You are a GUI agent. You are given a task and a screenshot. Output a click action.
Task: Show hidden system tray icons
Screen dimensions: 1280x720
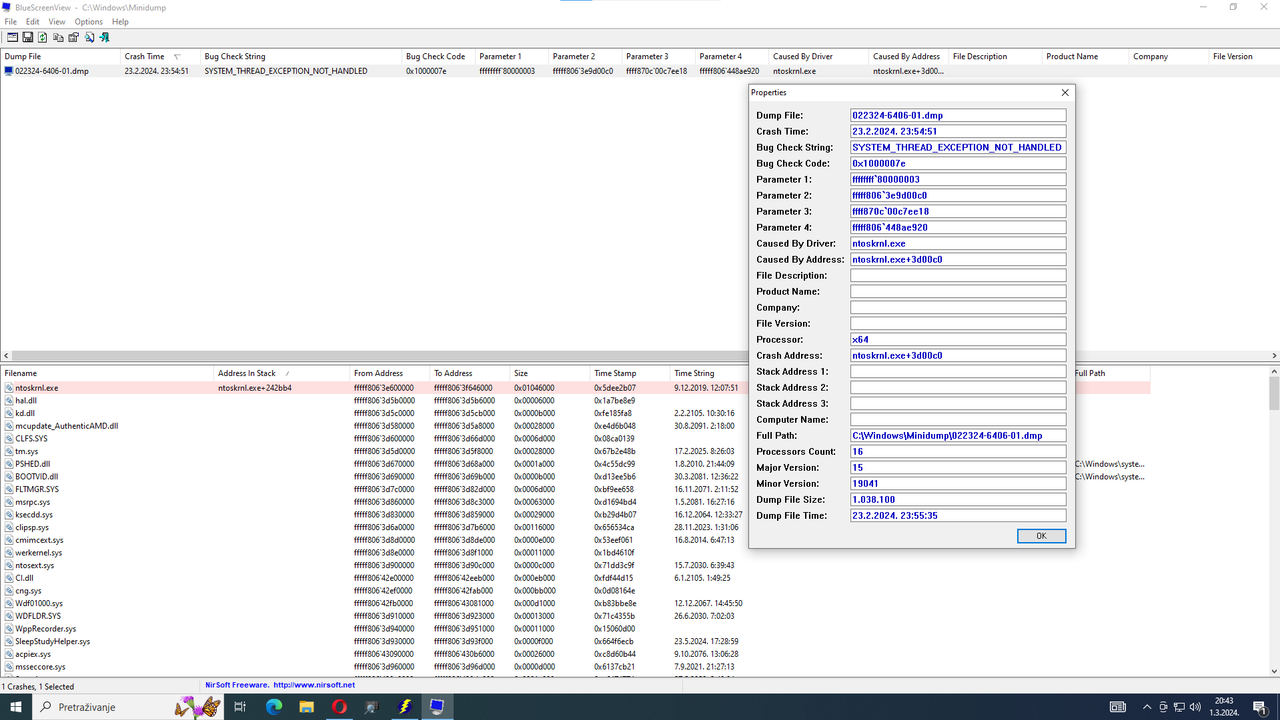[1147, 707]
